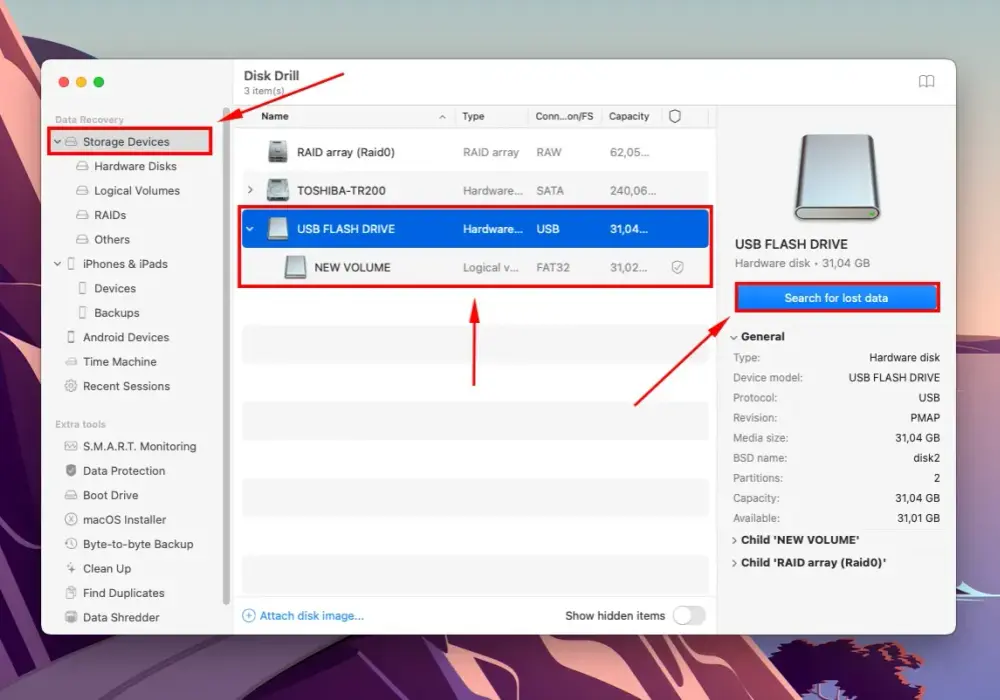Image resolution: width=1000 pixels, height=700 pixels.
Task: Click the TOSHIBA-TR200 hard disk icon
Action: [277, 190]
